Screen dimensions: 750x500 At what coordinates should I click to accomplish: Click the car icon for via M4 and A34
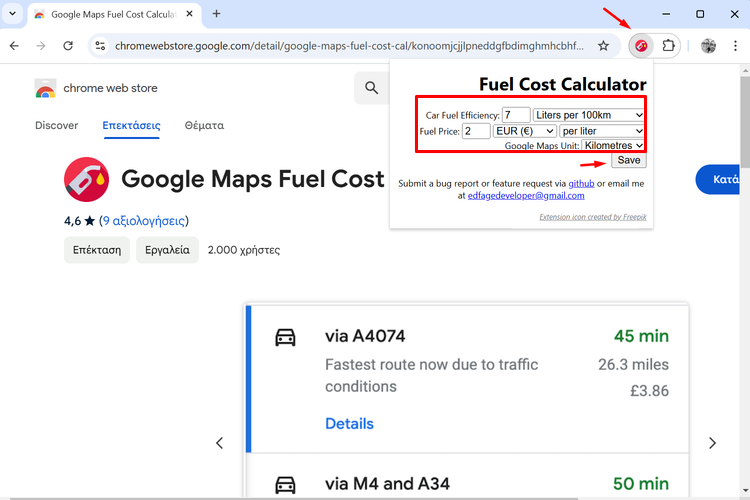point(286,485)
